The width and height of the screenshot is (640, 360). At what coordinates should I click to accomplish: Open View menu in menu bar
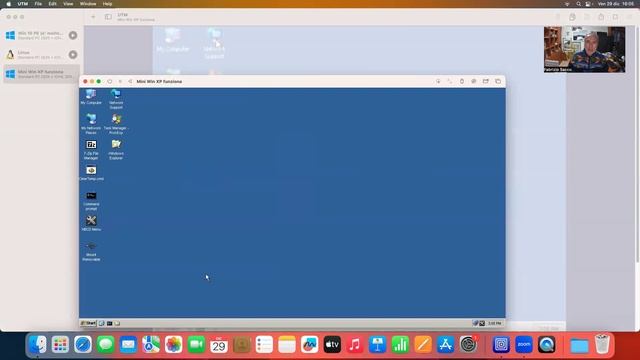tap(68, 4)
